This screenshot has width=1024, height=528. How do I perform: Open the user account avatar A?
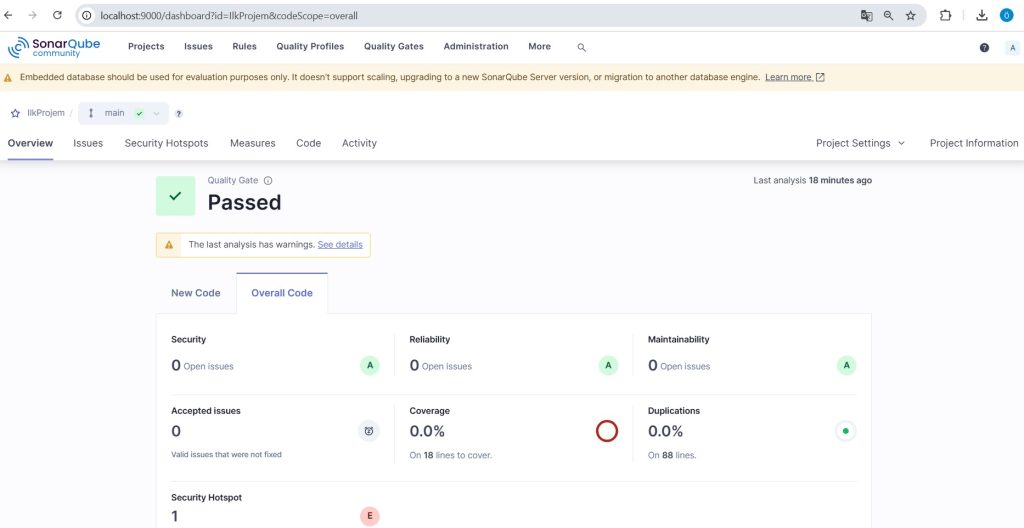[x=1012, y=48]
